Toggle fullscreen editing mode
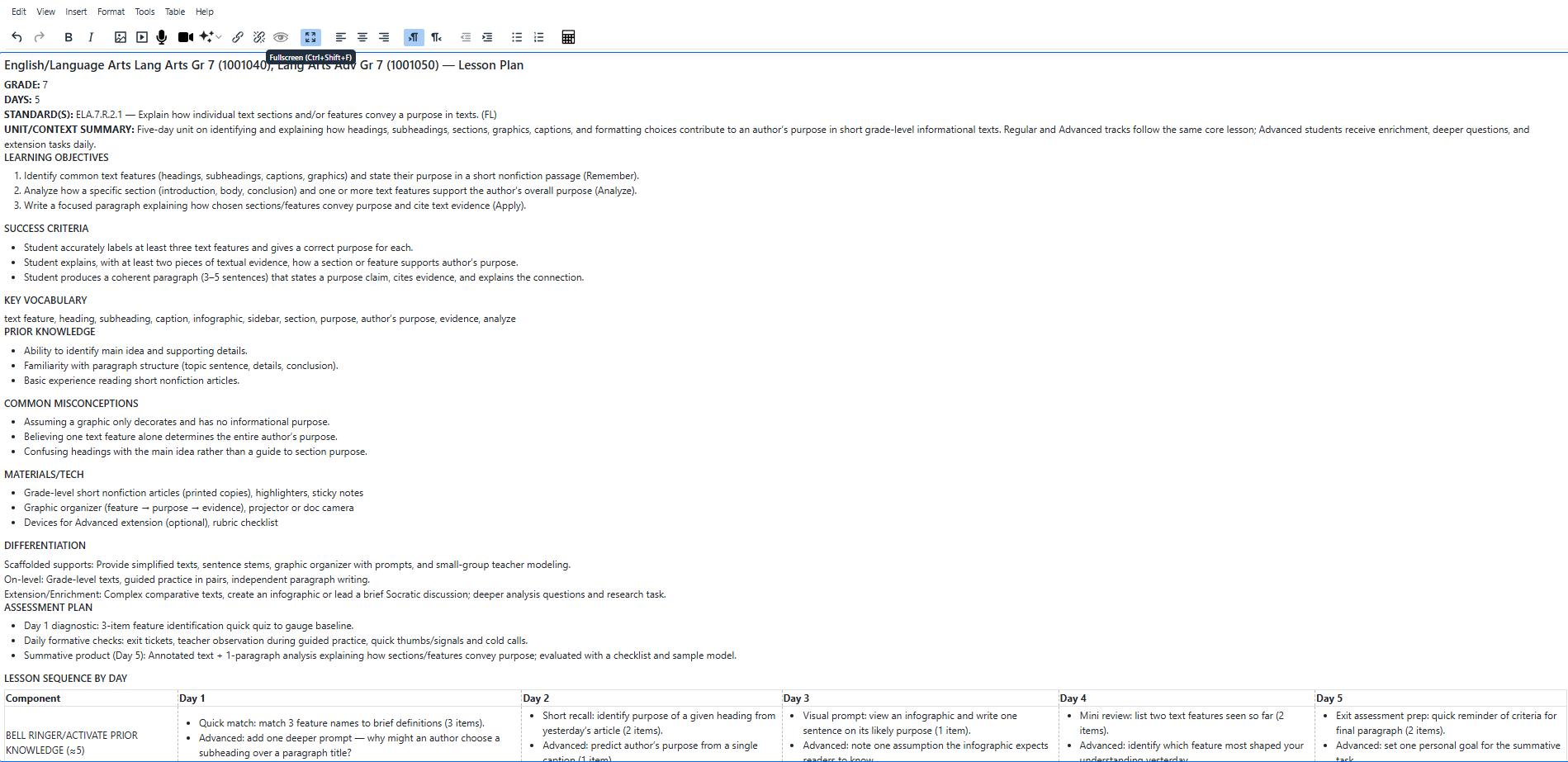This screenshot has width=1568, height=762. point(310,37)
